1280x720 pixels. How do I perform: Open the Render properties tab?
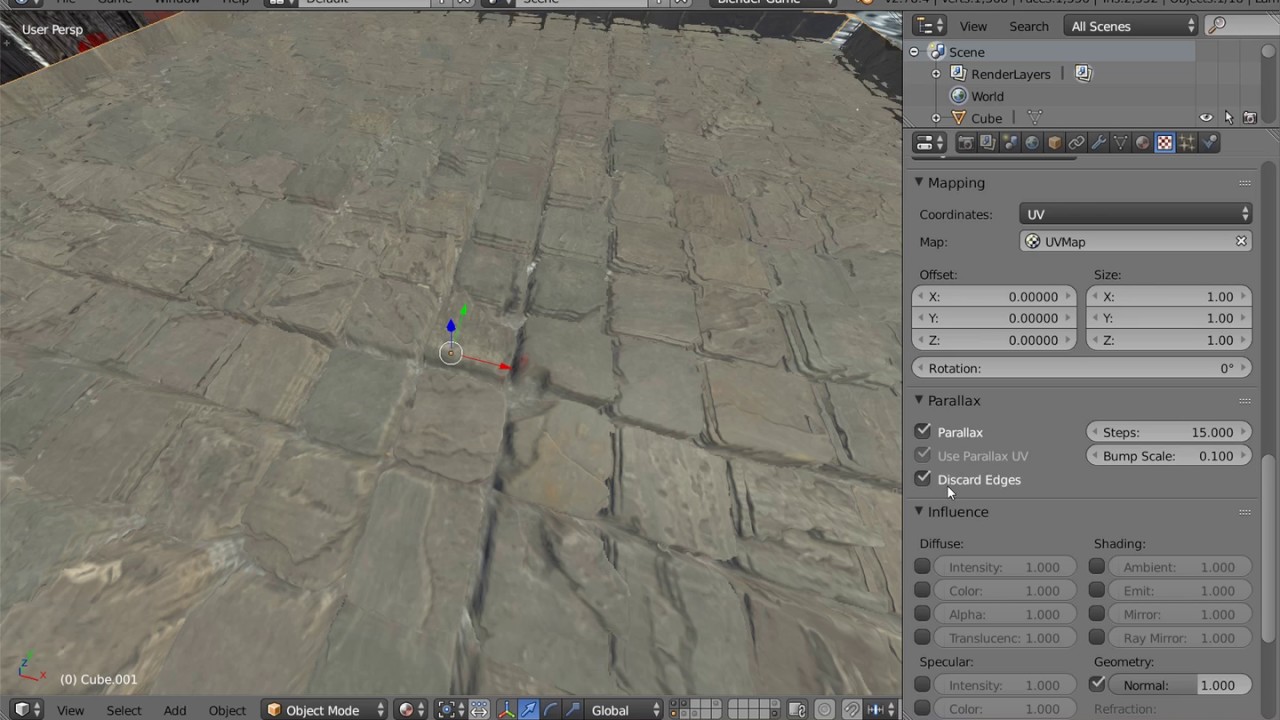click(x=965, y=143)
